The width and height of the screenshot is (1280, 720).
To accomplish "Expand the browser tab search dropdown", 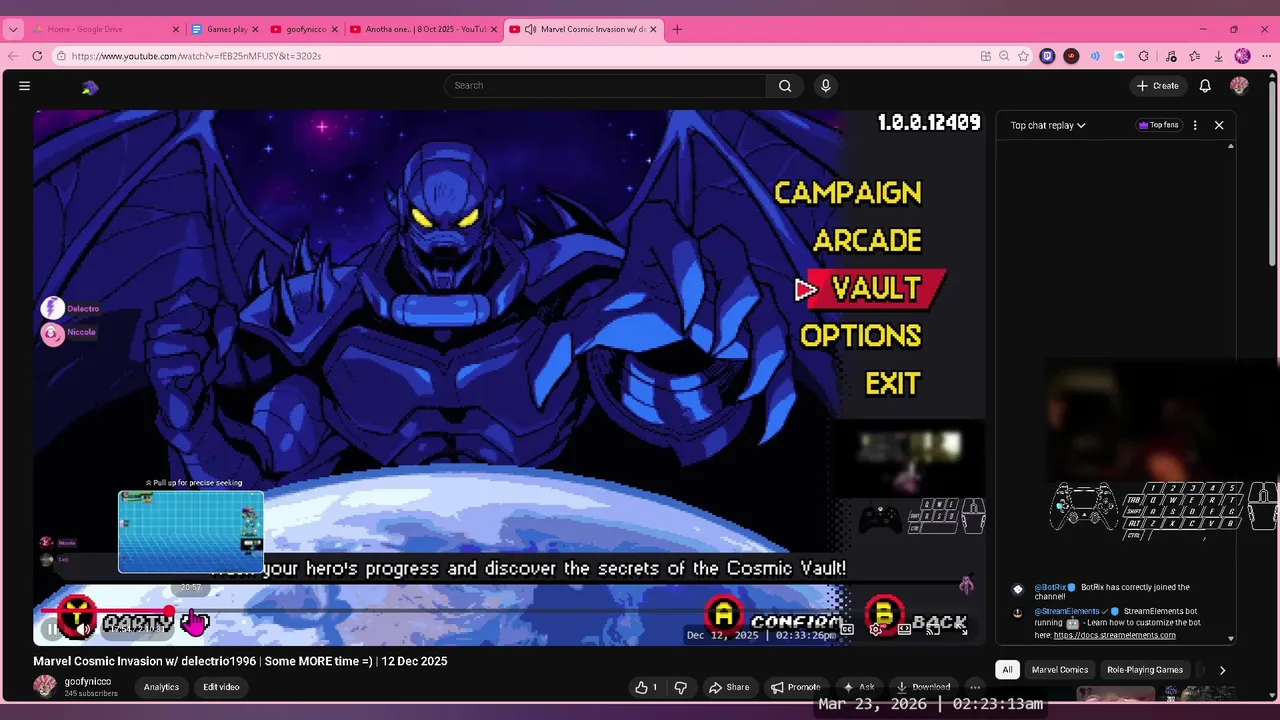I will [13, 29].
